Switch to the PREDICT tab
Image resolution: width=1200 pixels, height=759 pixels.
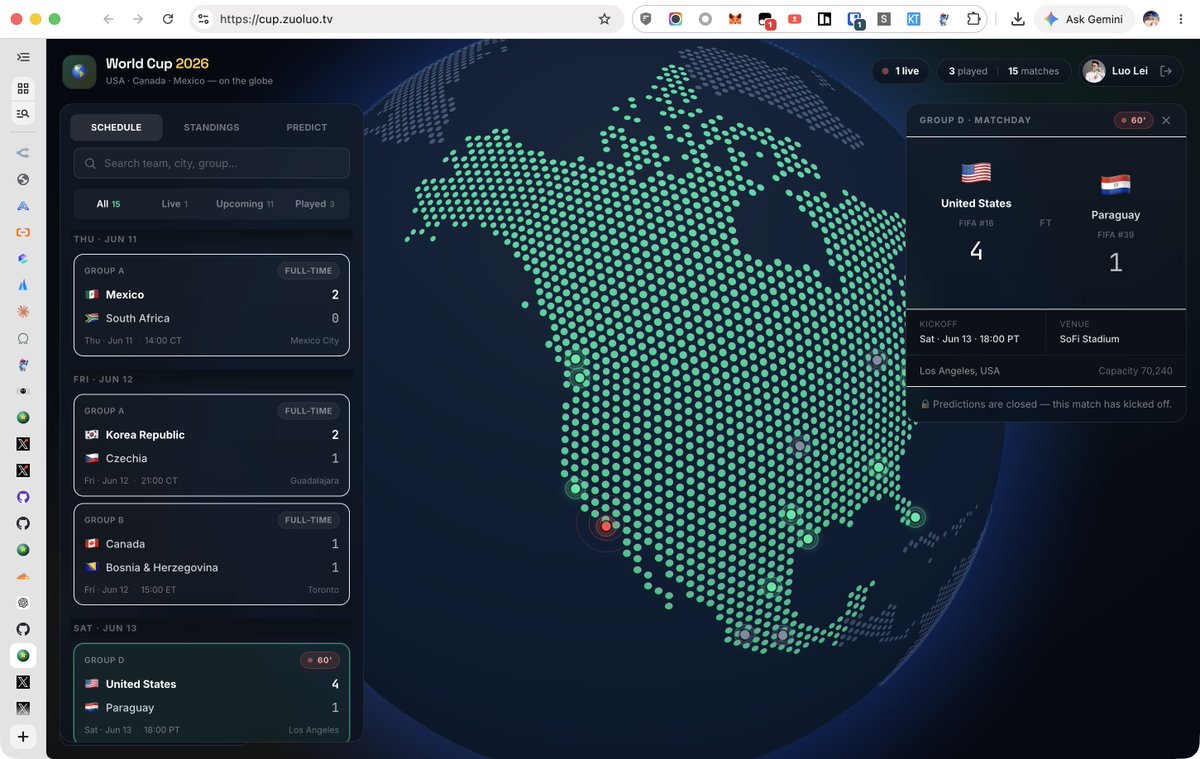(307, 127)
